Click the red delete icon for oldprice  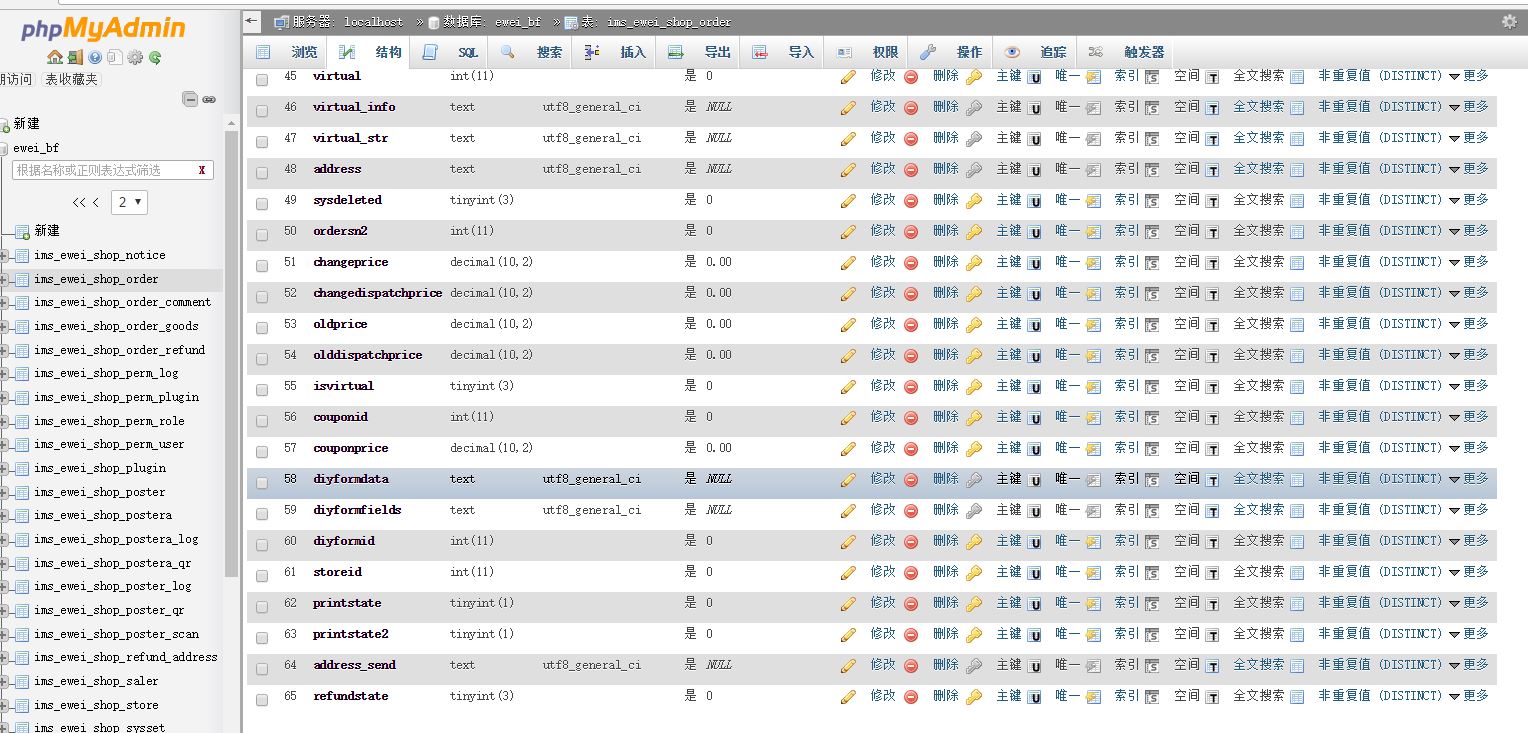click(x=911, y=324)
